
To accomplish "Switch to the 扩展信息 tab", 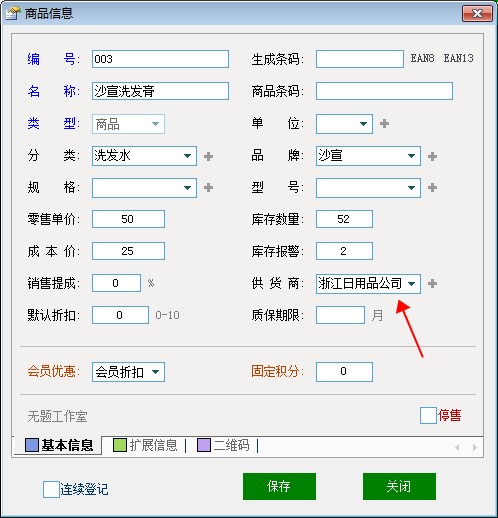I will pos(145,445).
